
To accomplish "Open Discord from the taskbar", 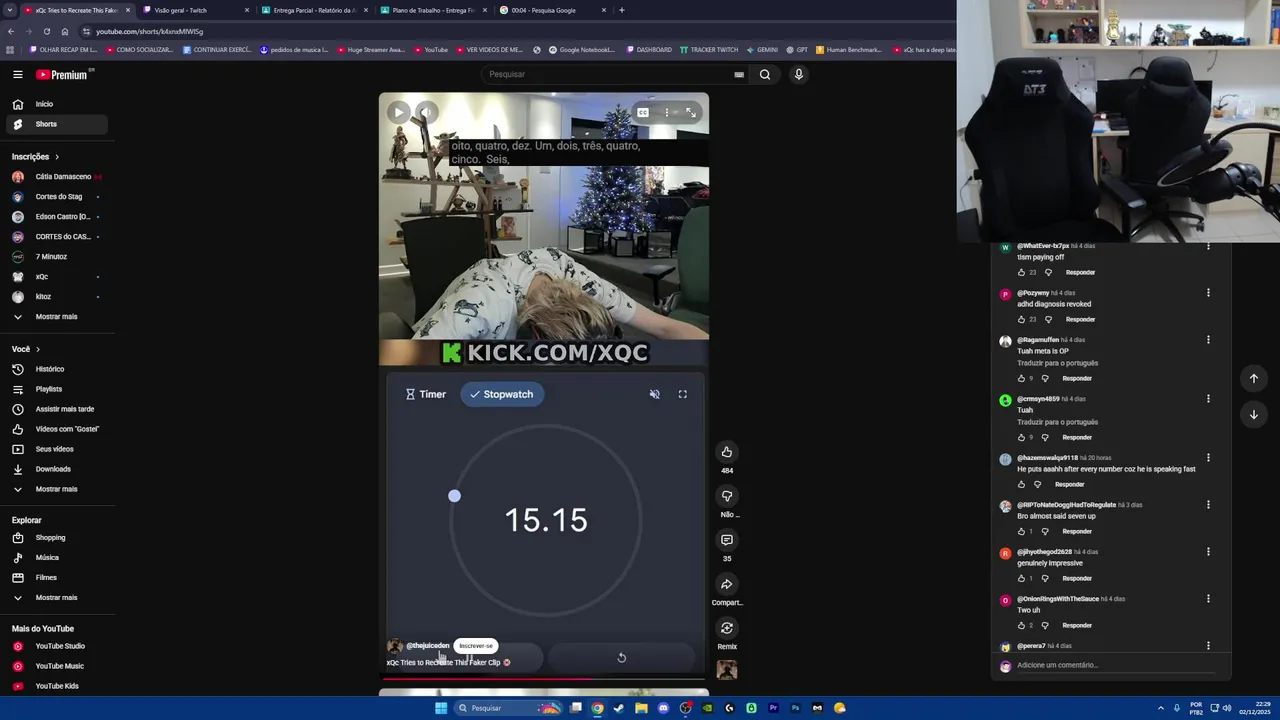I will point(663,708).
